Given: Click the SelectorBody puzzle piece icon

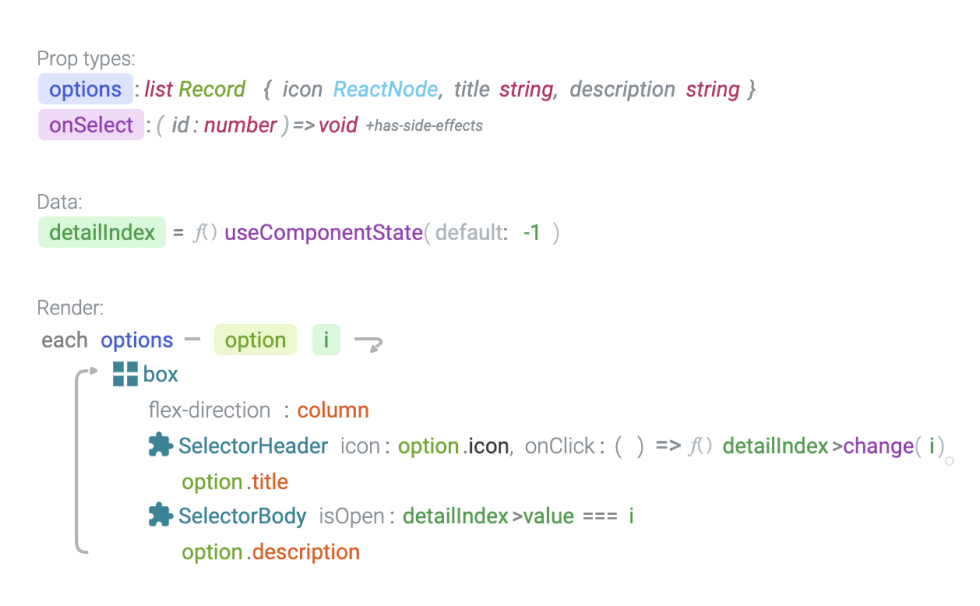Looking at the screenshot, I should [161, 515].
